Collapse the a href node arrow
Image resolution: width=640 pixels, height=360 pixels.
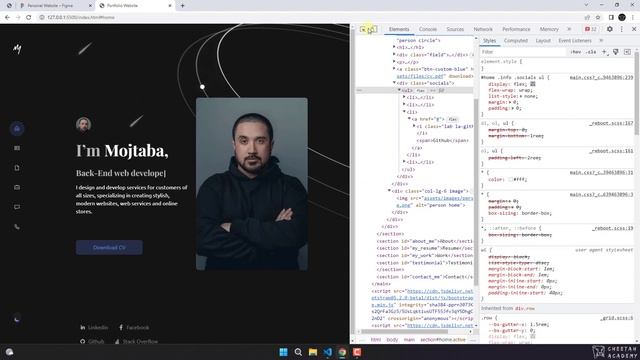[409, 119]
